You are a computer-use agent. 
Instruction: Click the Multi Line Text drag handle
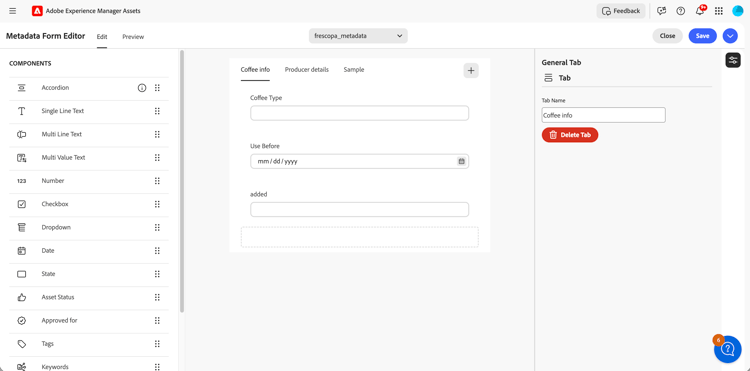157,134
